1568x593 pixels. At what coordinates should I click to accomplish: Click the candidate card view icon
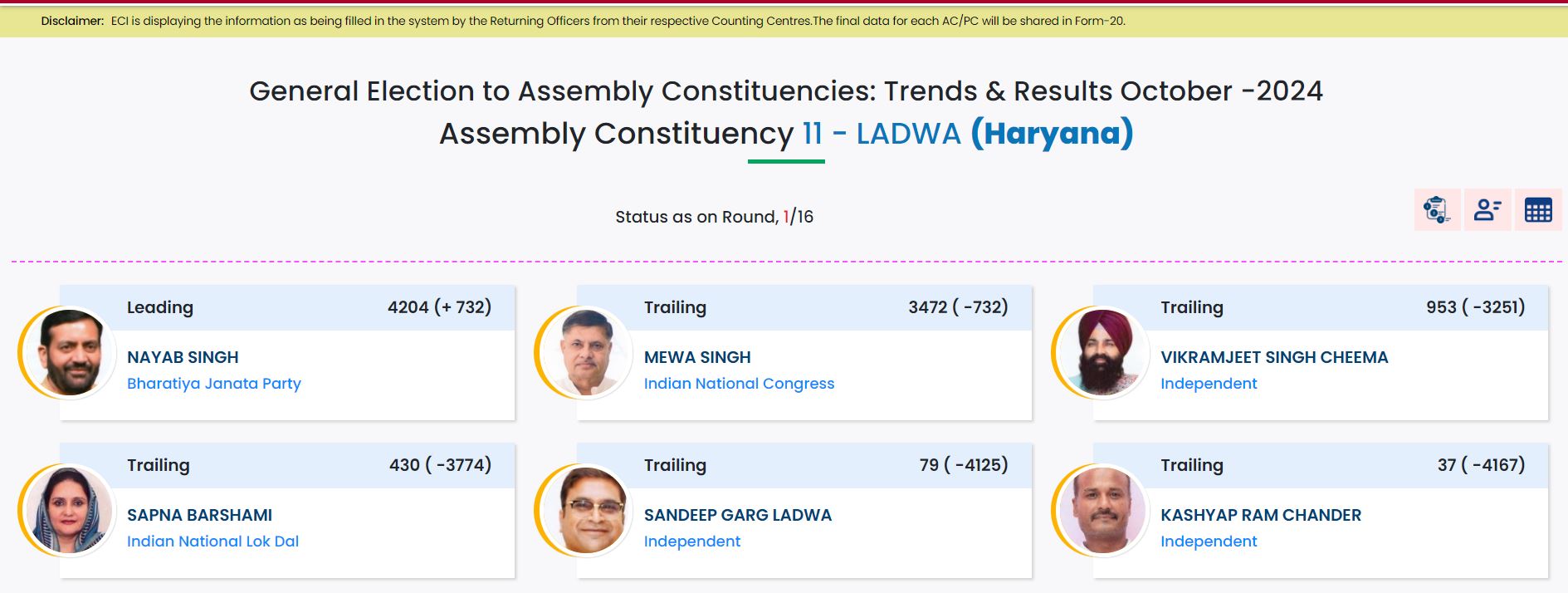tap(1487, 210)
